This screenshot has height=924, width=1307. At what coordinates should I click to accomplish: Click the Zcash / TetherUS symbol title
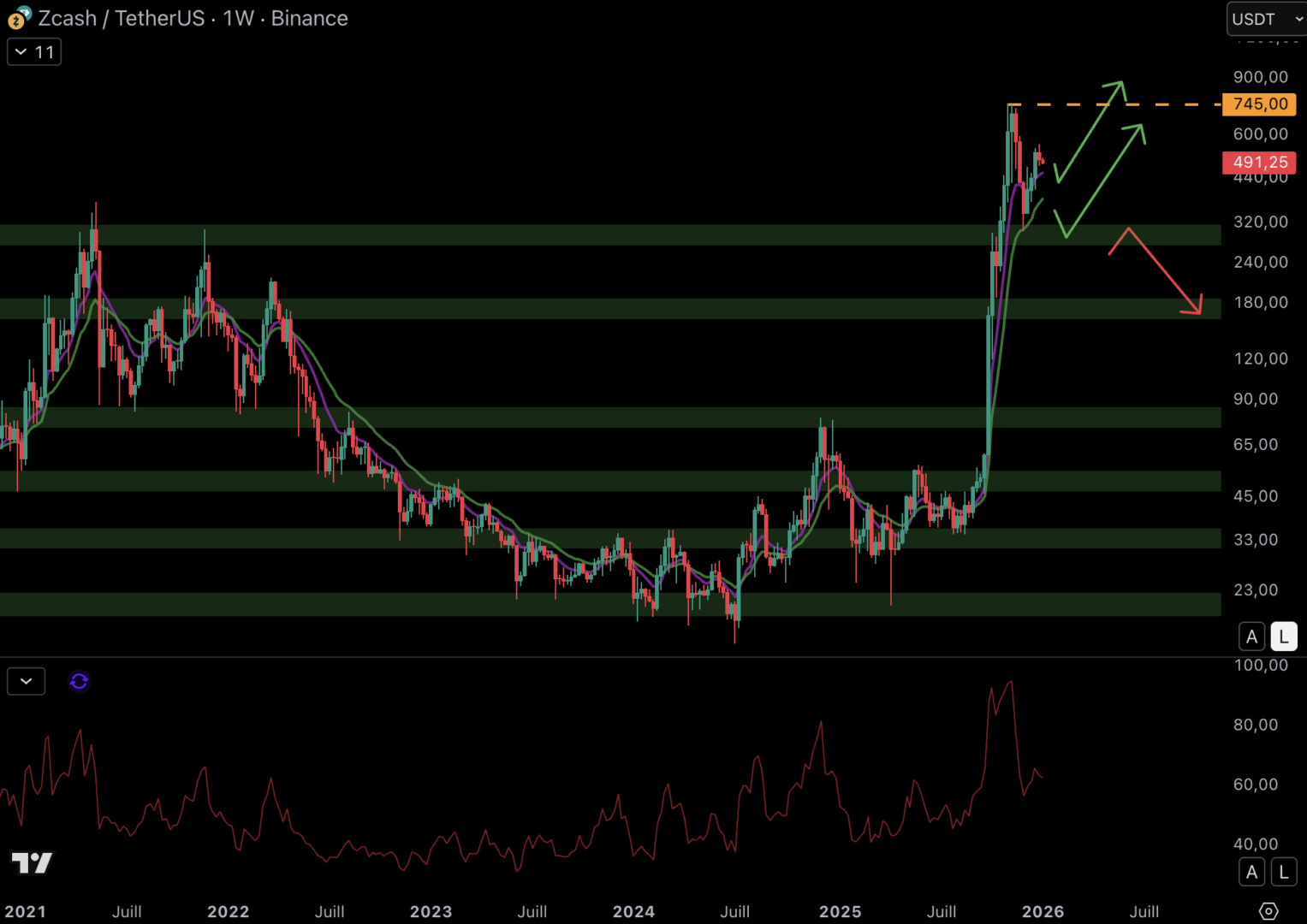[x=120, y=18]
